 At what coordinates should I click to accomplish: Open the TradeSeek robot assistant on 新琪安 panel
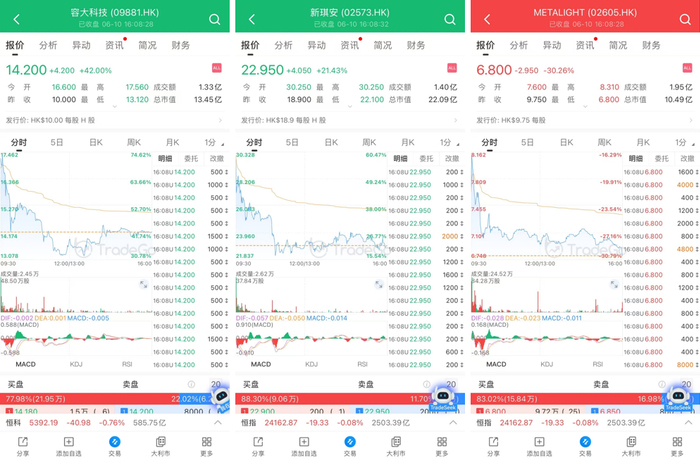pyautogui.click(x=443, y=398)
